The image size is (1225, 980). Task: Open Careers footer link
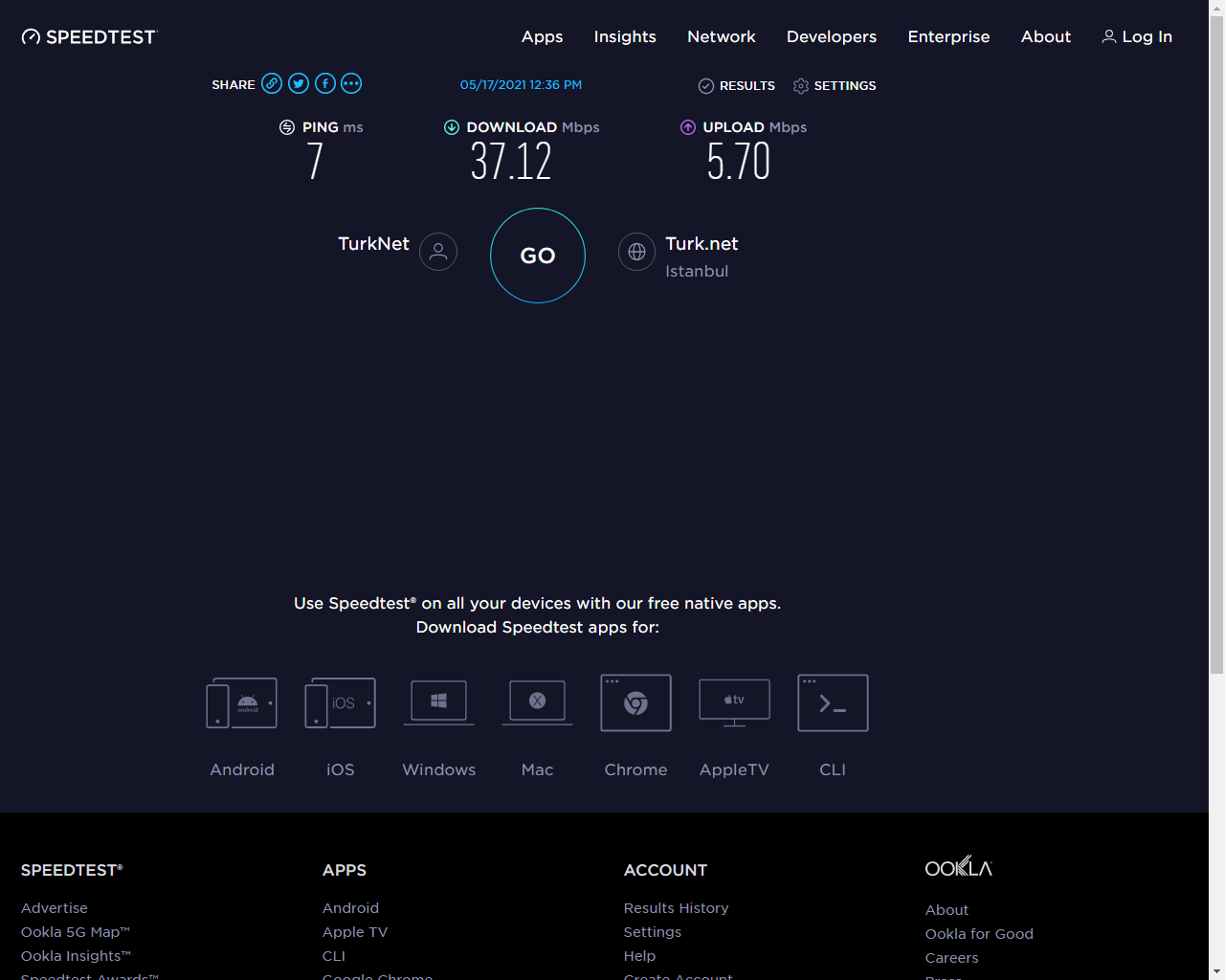951,957
